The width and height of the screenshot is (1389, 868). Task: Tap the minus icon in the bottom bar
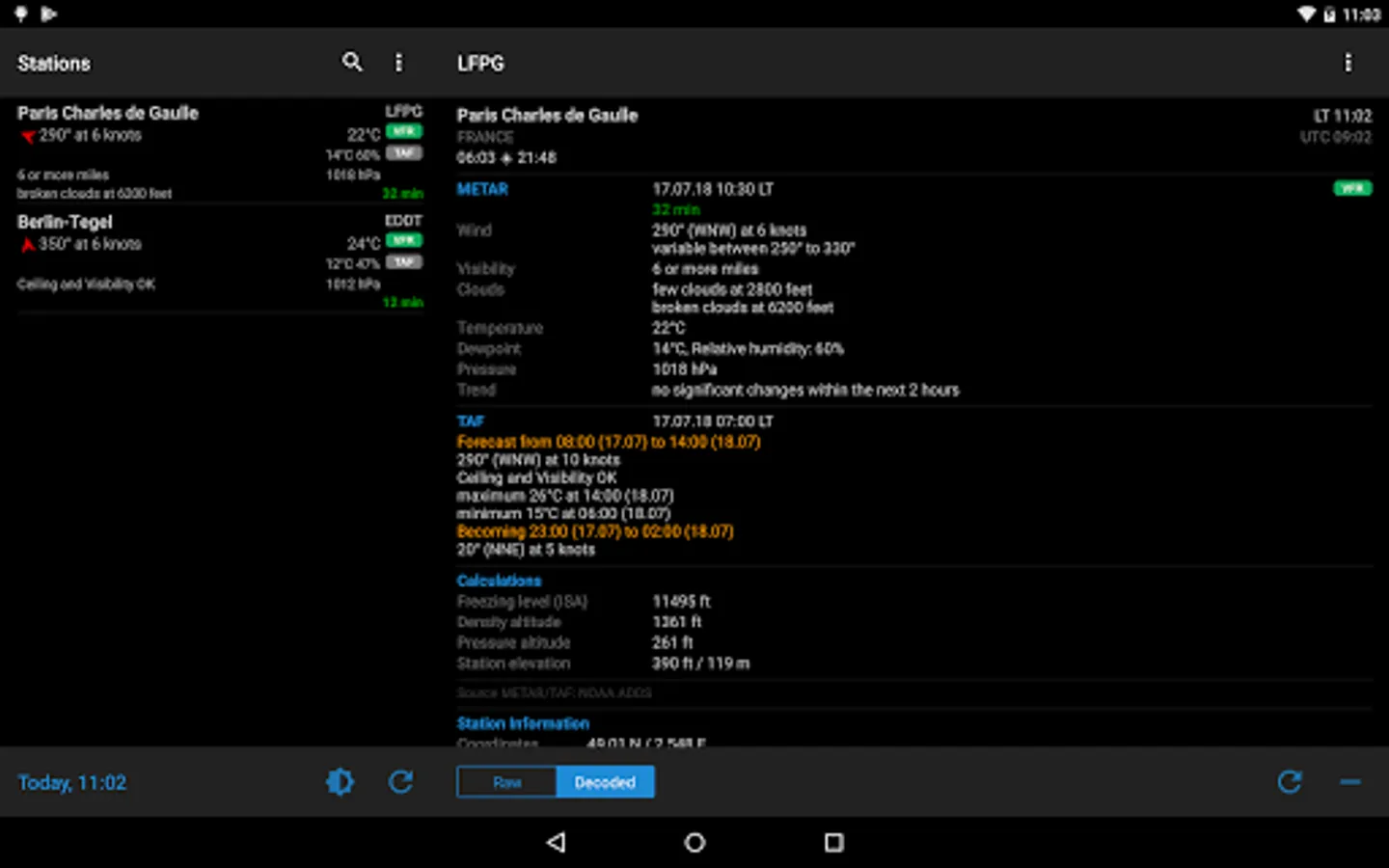1350,782
